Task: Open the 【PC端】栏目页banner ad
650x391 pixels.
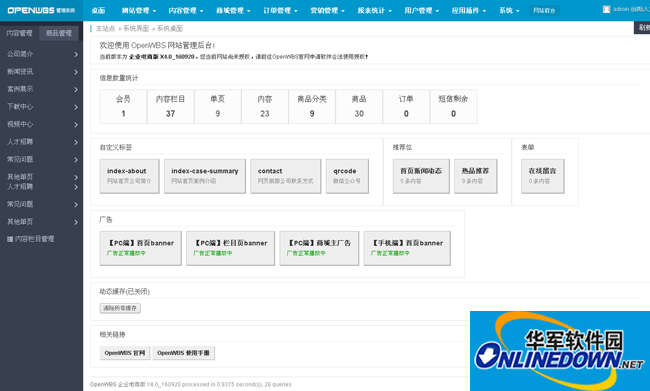Action: tap(230, 248)
